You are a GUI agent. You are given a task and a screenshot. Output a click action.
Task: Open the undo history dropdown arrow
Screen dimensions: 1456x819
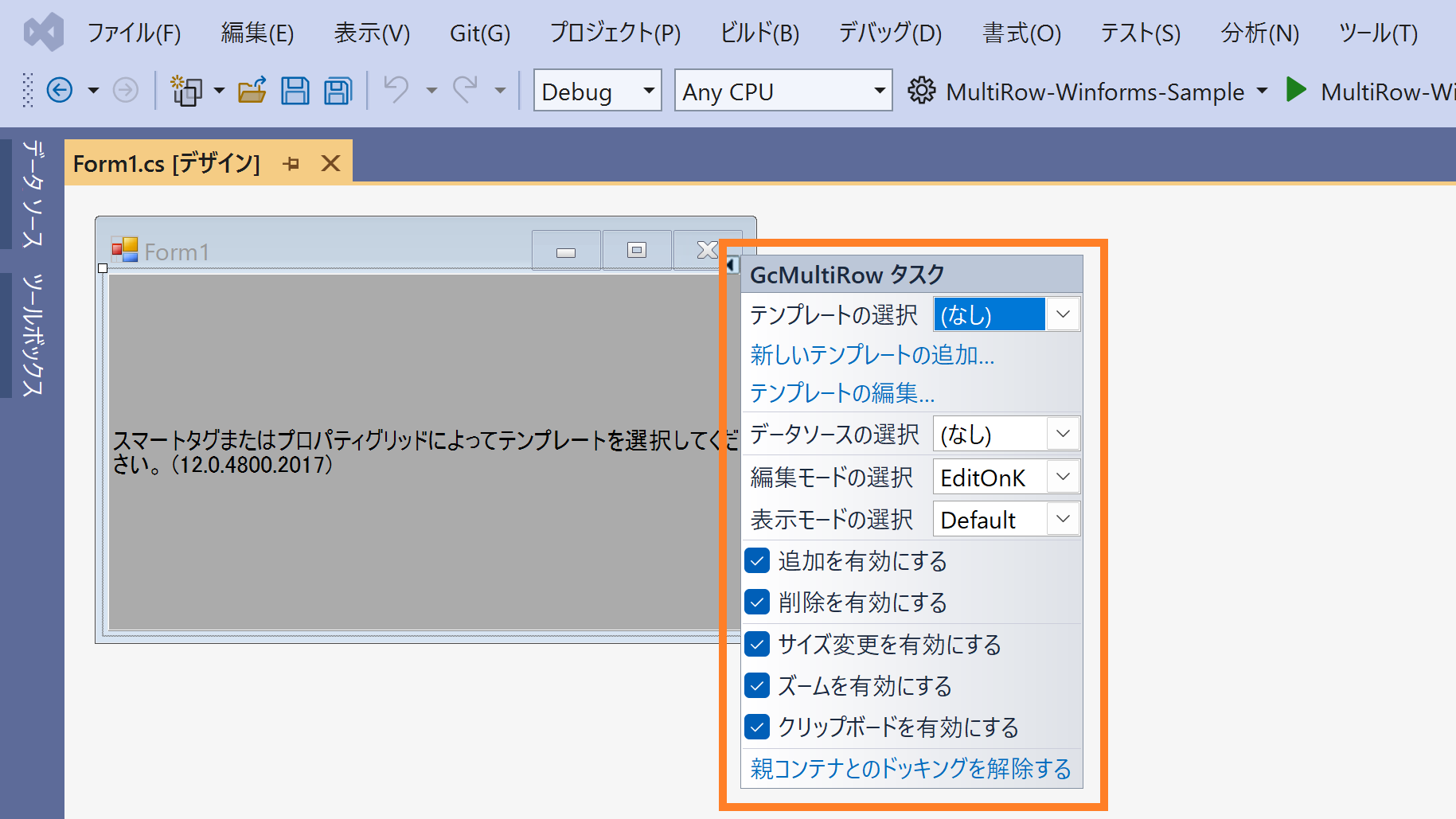pos(431,91)
